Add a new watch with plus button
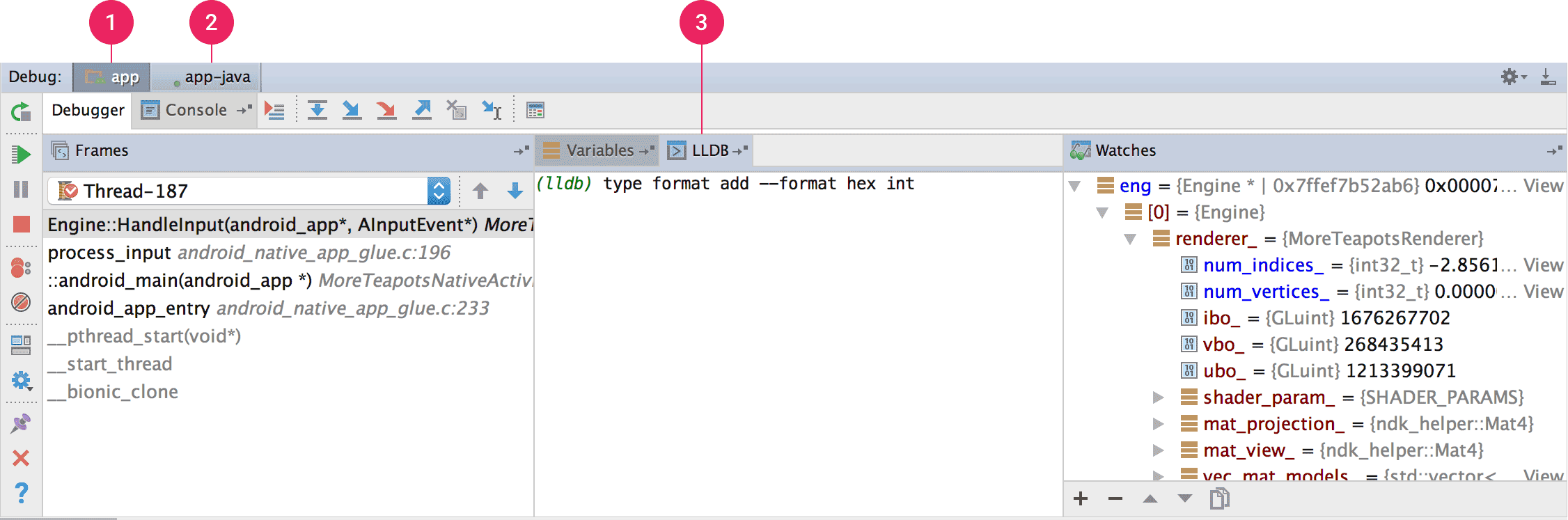Viewport: 1568px width, 520px height. [1081, 498]
